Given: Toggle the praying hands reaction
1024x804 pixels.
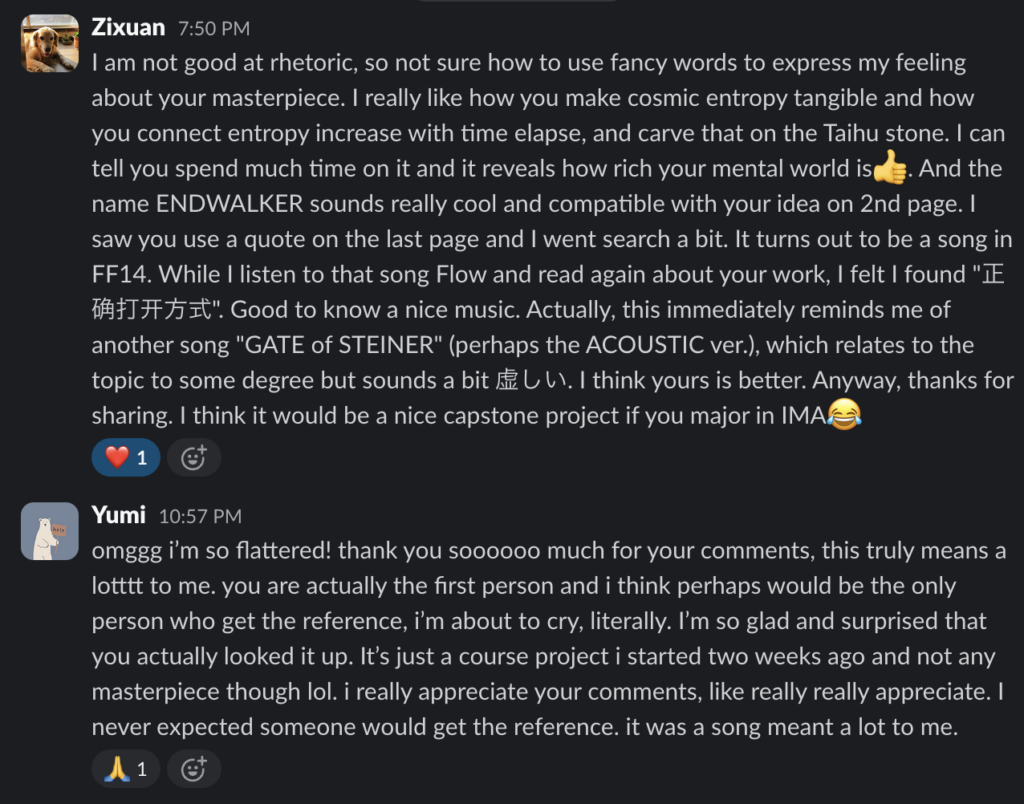Looking at the screenshot, I should (126, 769).
